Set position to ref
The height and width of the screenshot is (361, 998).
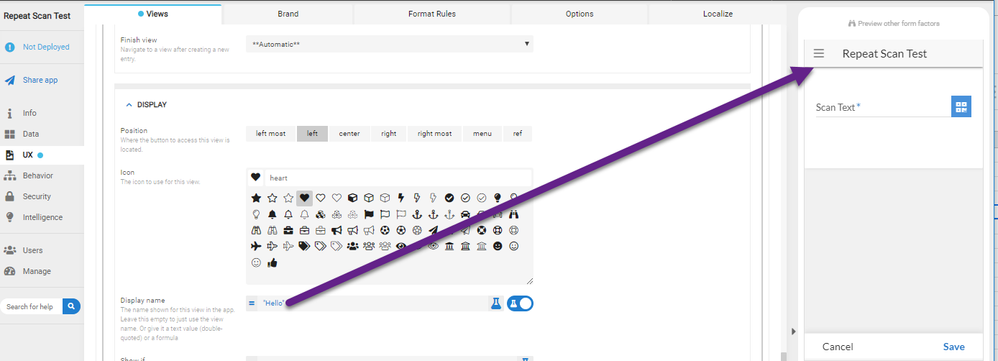(517, 134)
